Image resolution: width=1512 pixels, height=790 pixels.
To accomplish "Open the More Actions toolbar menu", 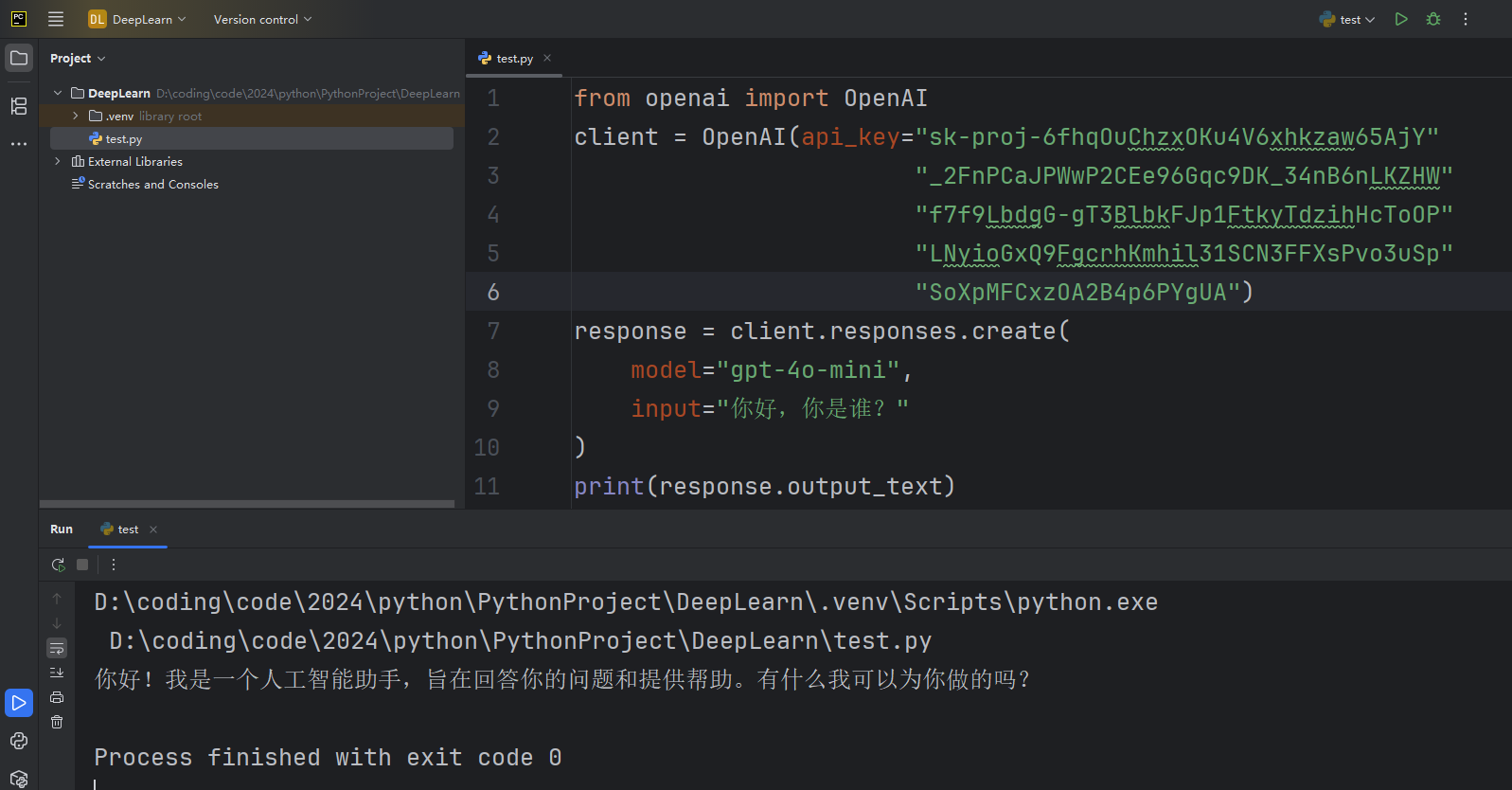I will (x=1466, y=19).
